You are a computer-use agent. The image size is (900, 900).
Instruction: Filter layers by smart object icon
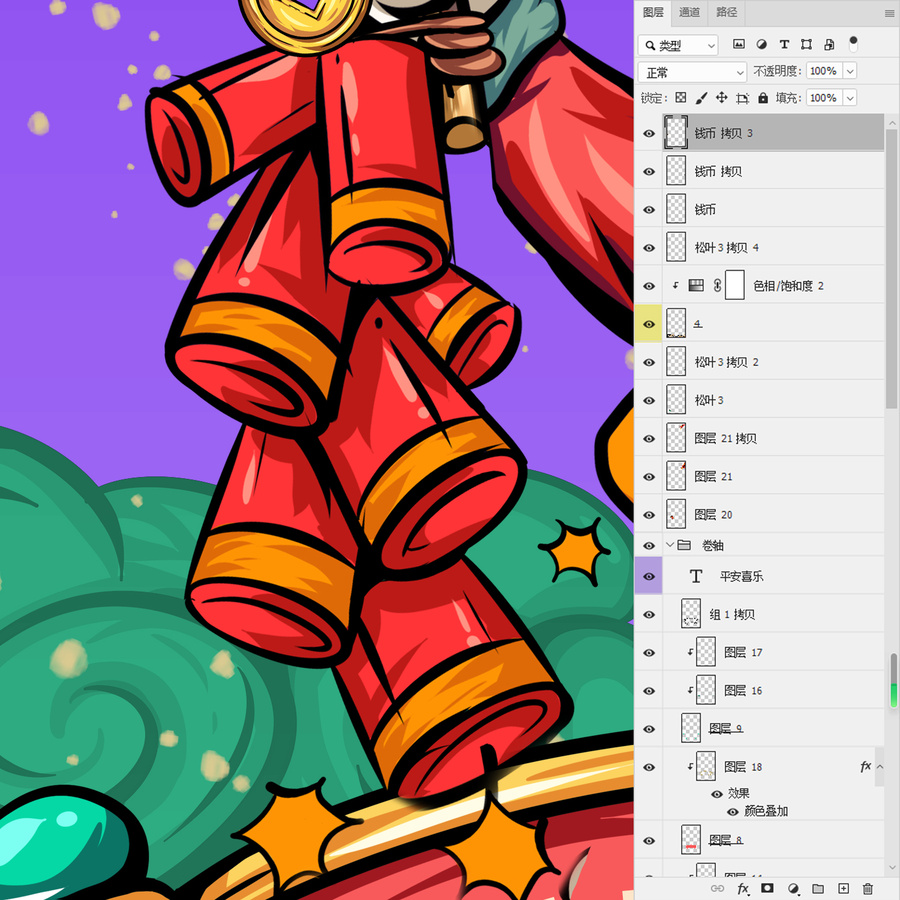pos(829,44)
